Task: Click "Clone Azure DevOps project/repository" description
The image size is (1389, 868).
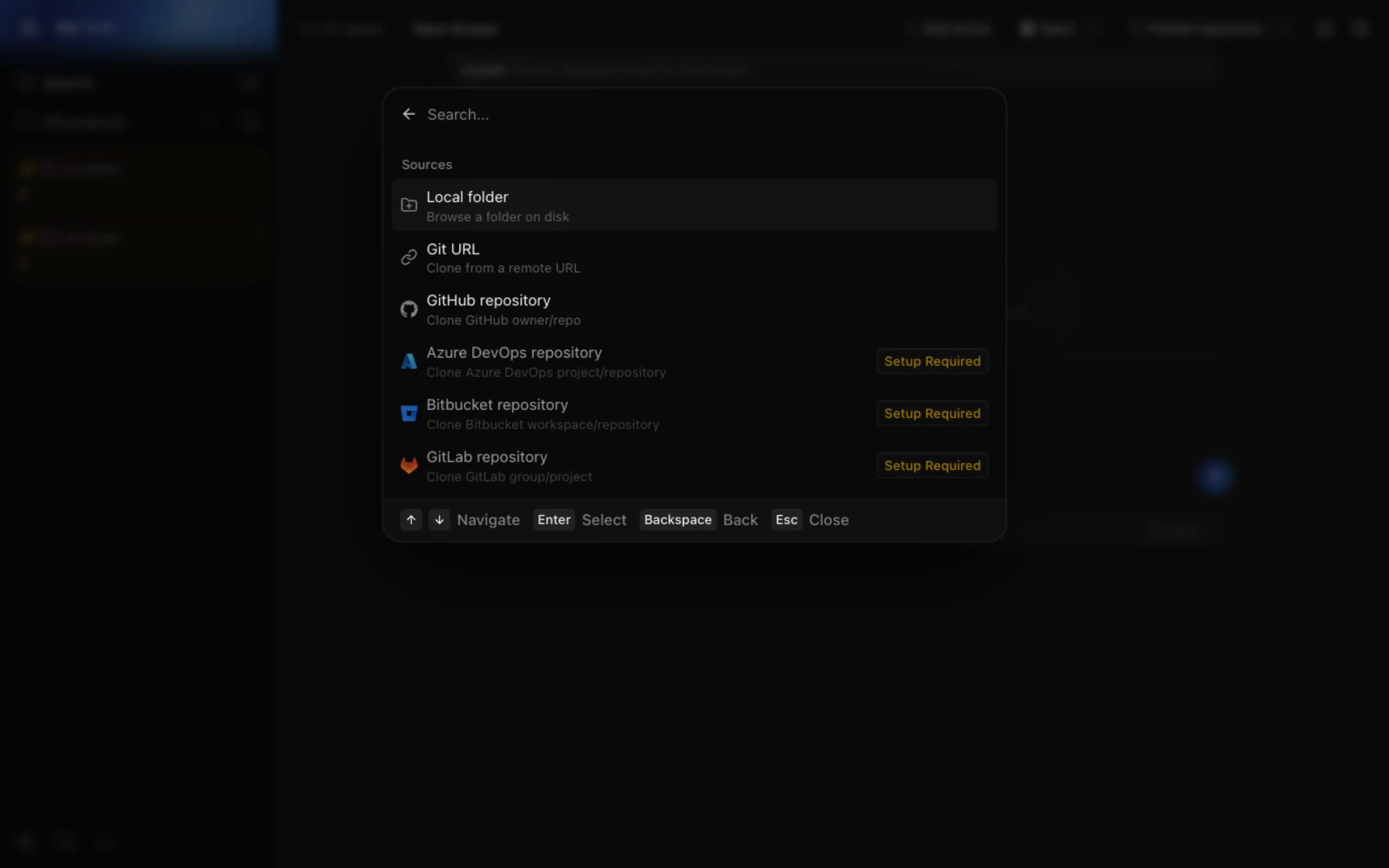Action: pos(546,373)
